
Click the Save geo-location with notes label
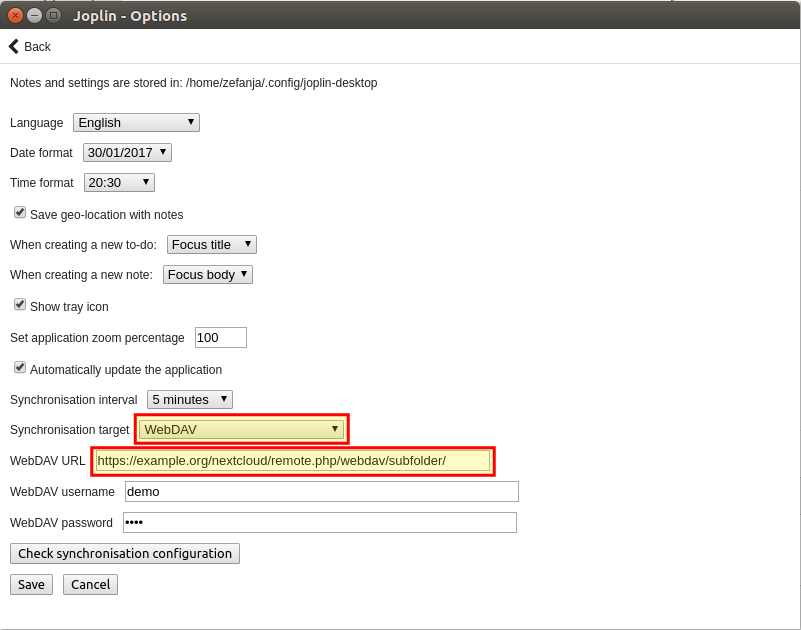click(107, 215)
